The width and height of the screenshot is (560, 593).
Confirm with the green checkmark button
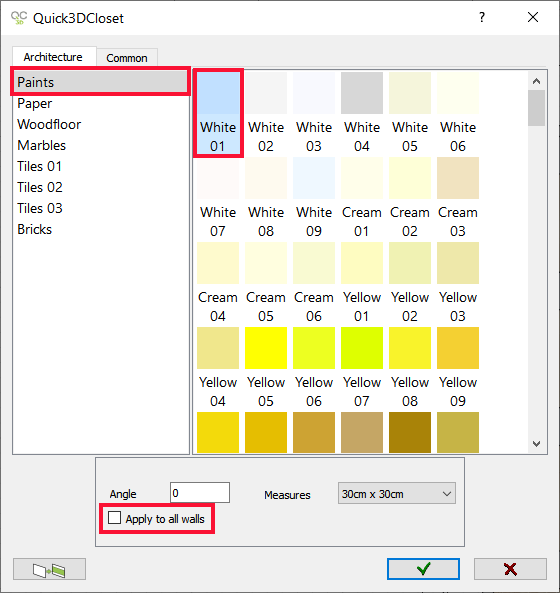423,568
